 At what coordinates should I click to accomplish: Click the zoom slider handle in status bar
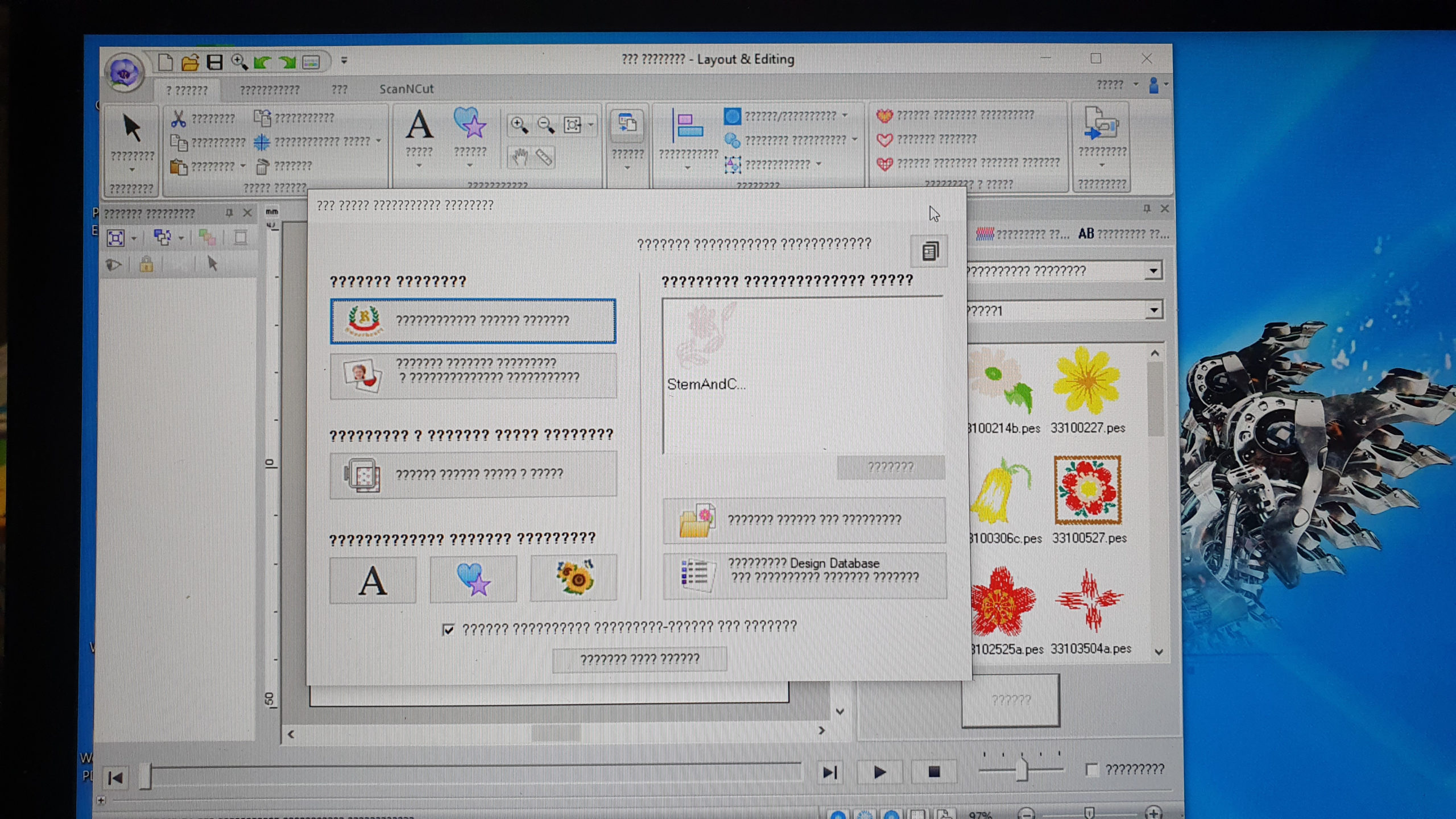pos(1089,813)
